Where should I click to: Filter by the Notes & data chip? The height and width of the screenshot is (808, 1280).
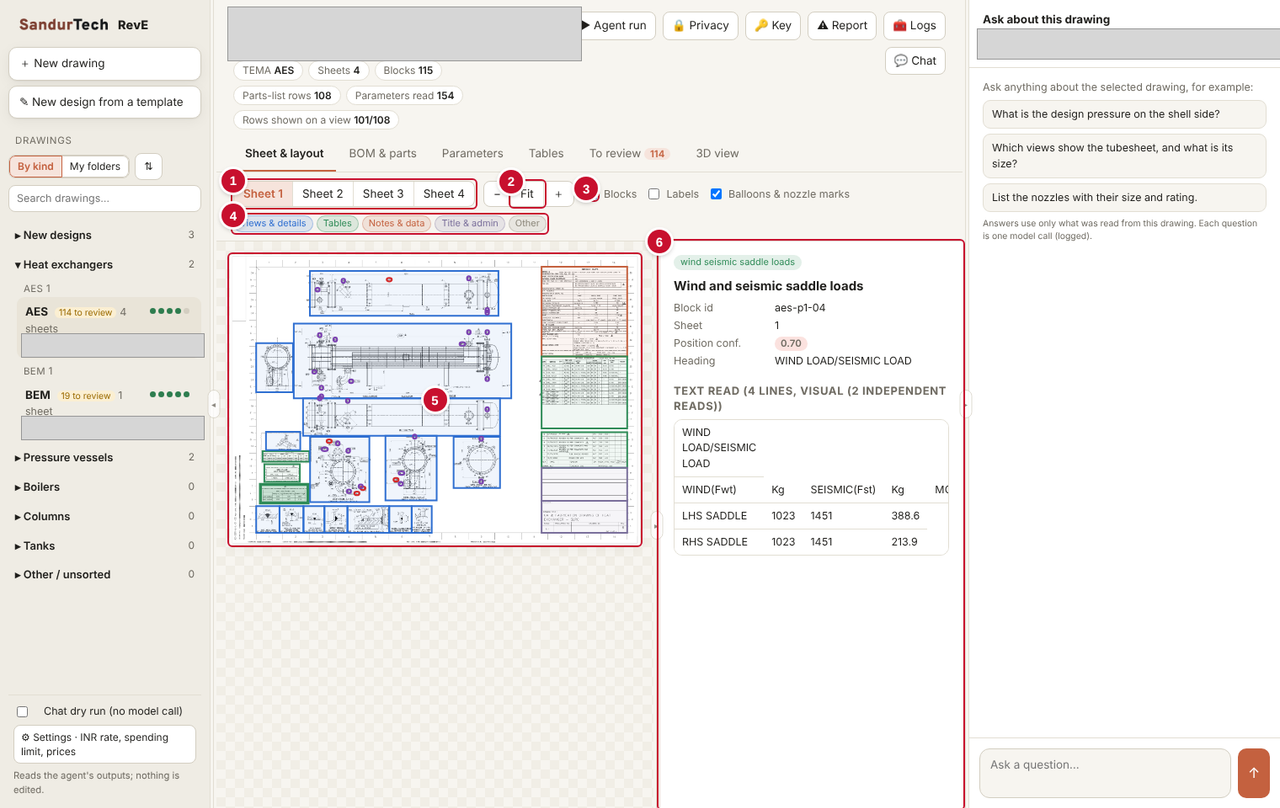[x=396, y=223]
